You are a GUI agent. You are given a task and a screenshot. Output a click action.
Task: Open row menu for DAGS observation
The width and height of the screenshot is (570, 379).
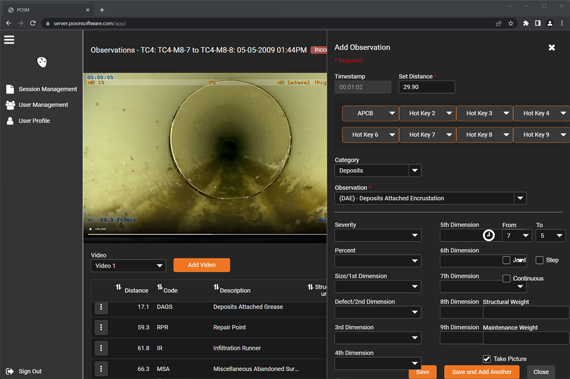tap(101, 307)
